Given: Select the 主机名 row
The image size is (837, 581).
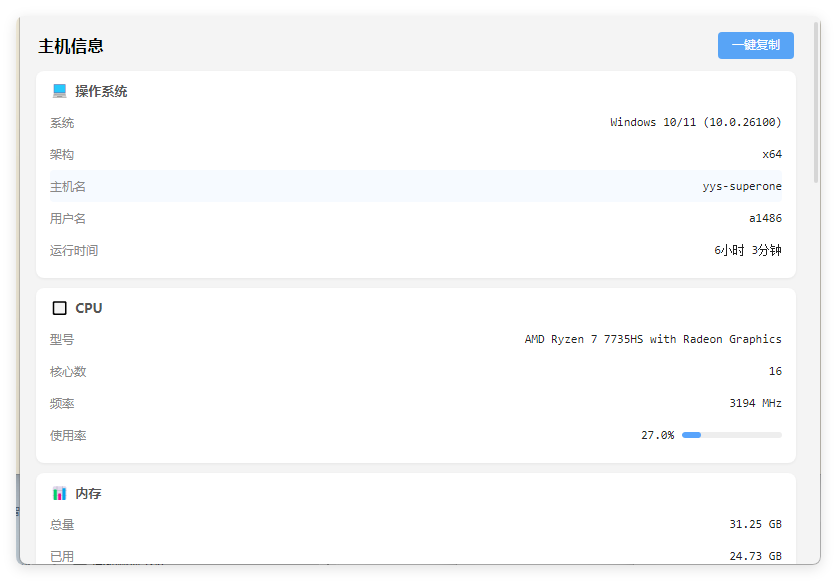Looking at the screenshot, I should tap(415, 186).
